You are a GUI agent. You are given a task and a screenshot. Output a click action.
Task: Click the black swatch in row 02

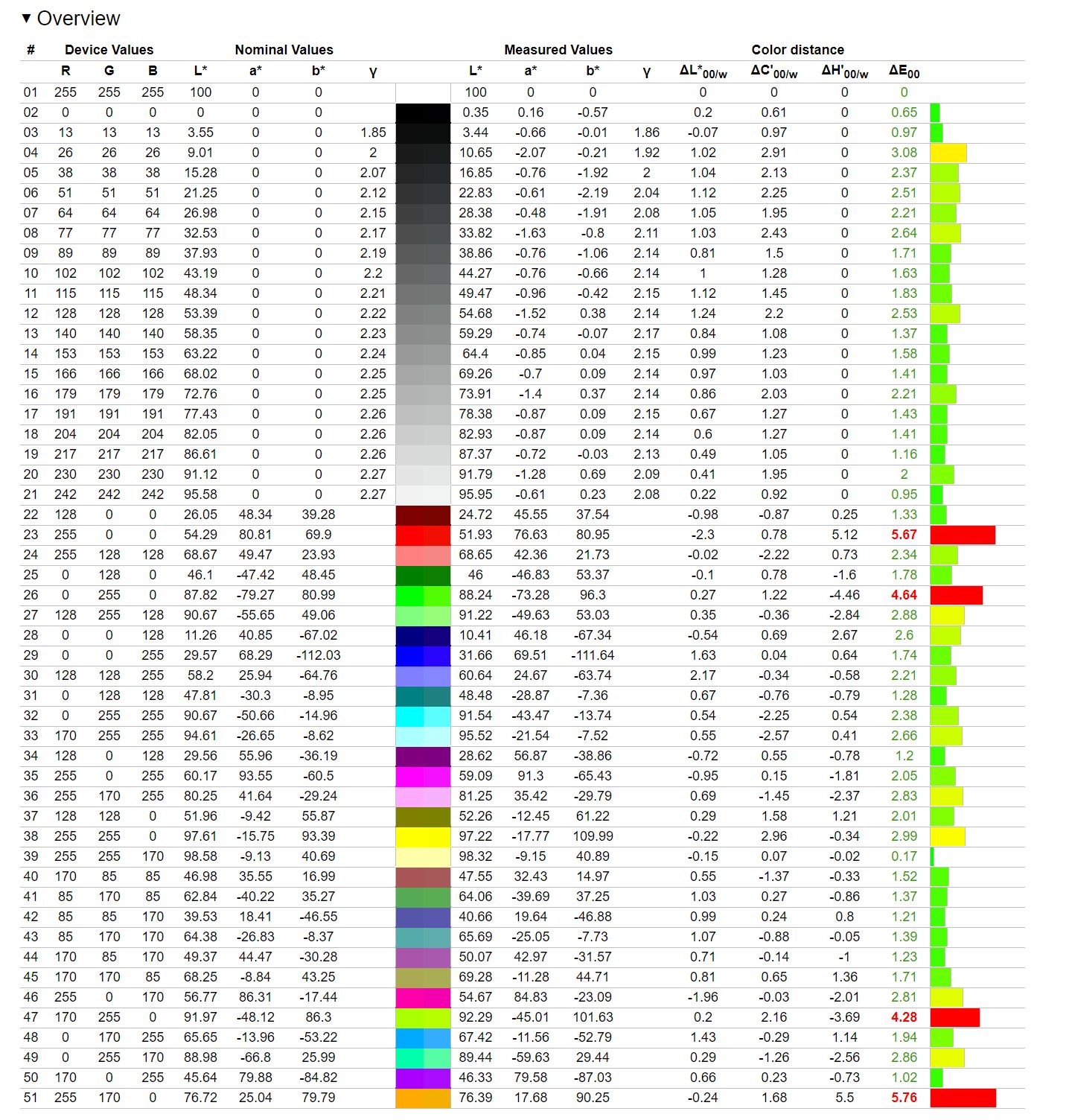(423, 112)
